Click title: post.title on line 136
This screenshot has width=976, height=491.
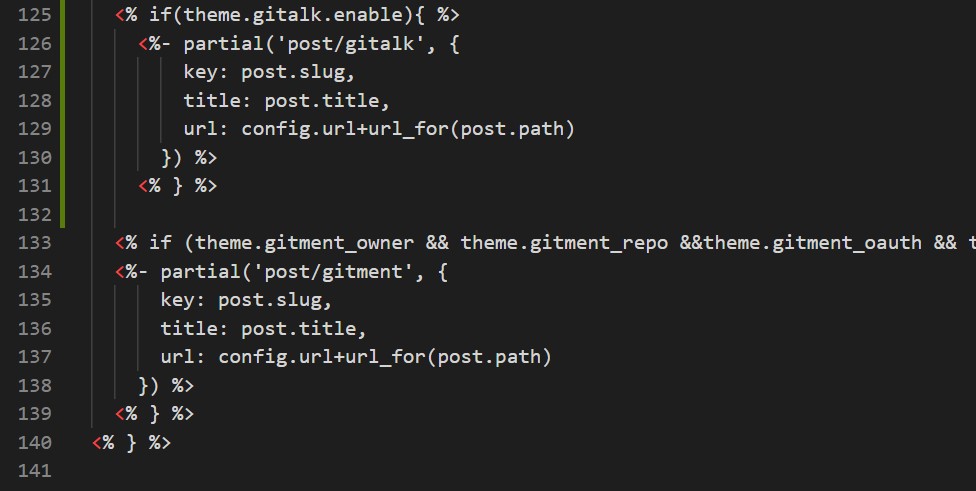point(263,328)
